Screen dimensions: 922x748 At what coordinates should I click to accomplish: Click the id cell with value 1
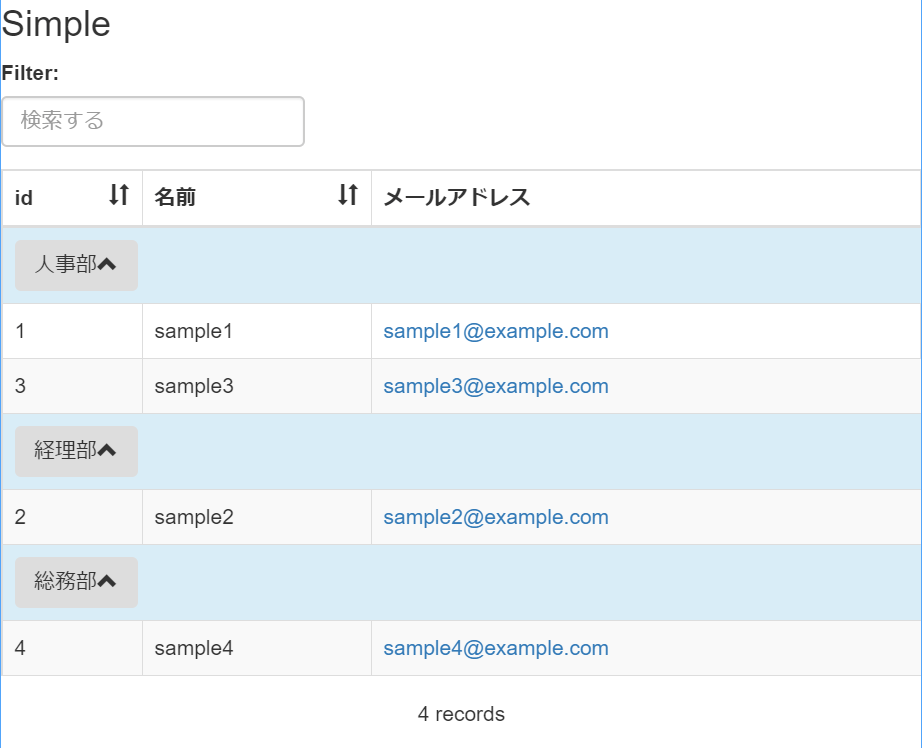21,331
